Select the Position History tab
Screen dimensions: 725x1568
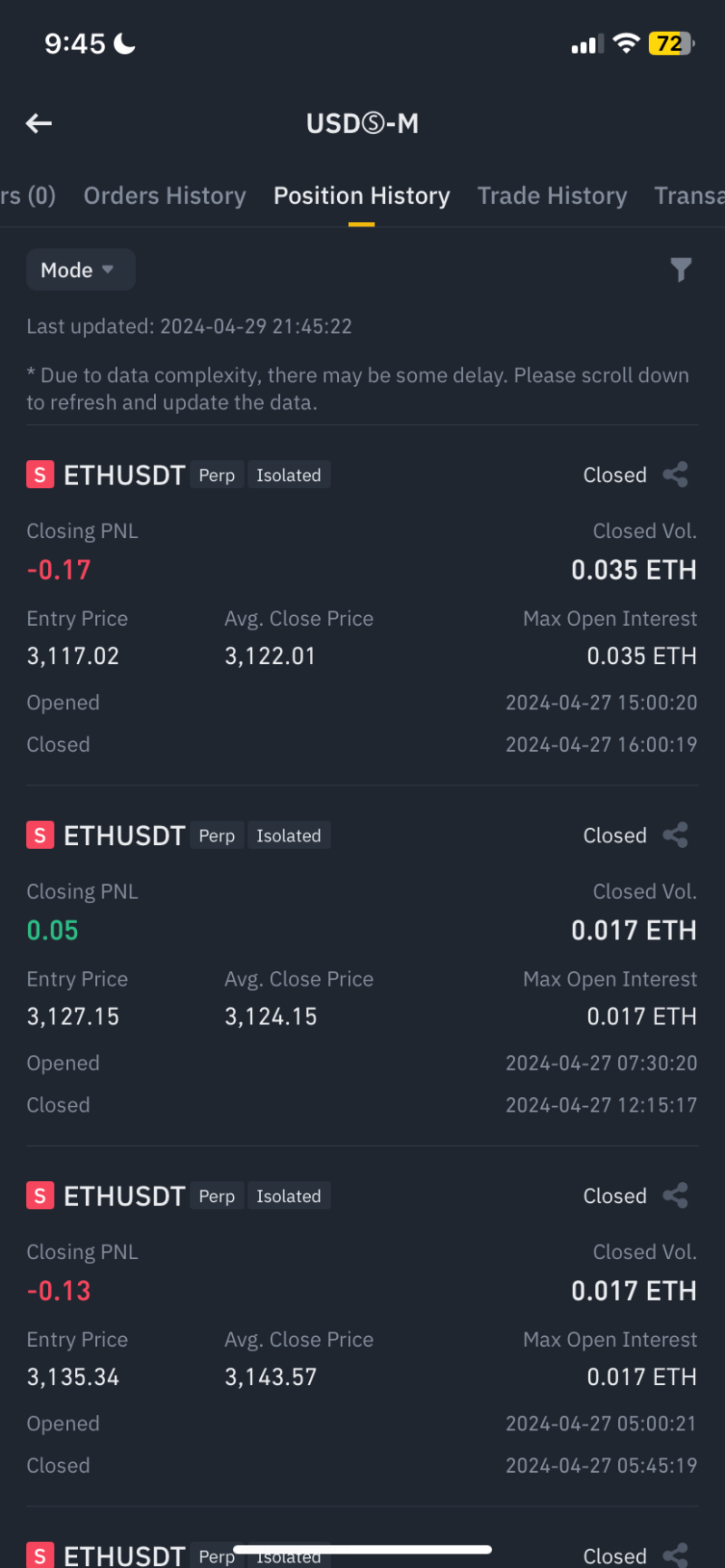click(x=362, y=196)
